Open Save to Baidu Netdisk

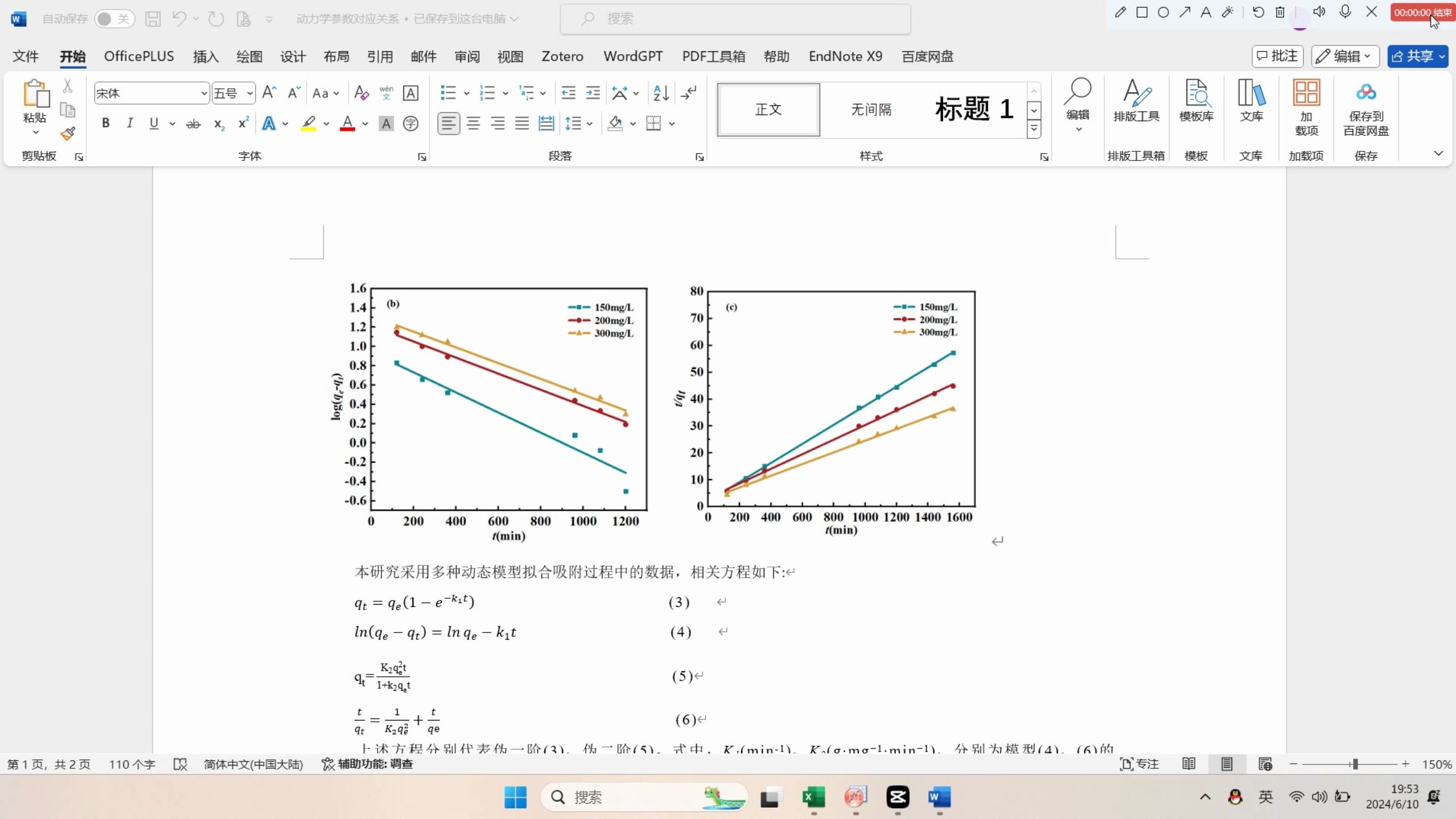[x=1366, y=108]
